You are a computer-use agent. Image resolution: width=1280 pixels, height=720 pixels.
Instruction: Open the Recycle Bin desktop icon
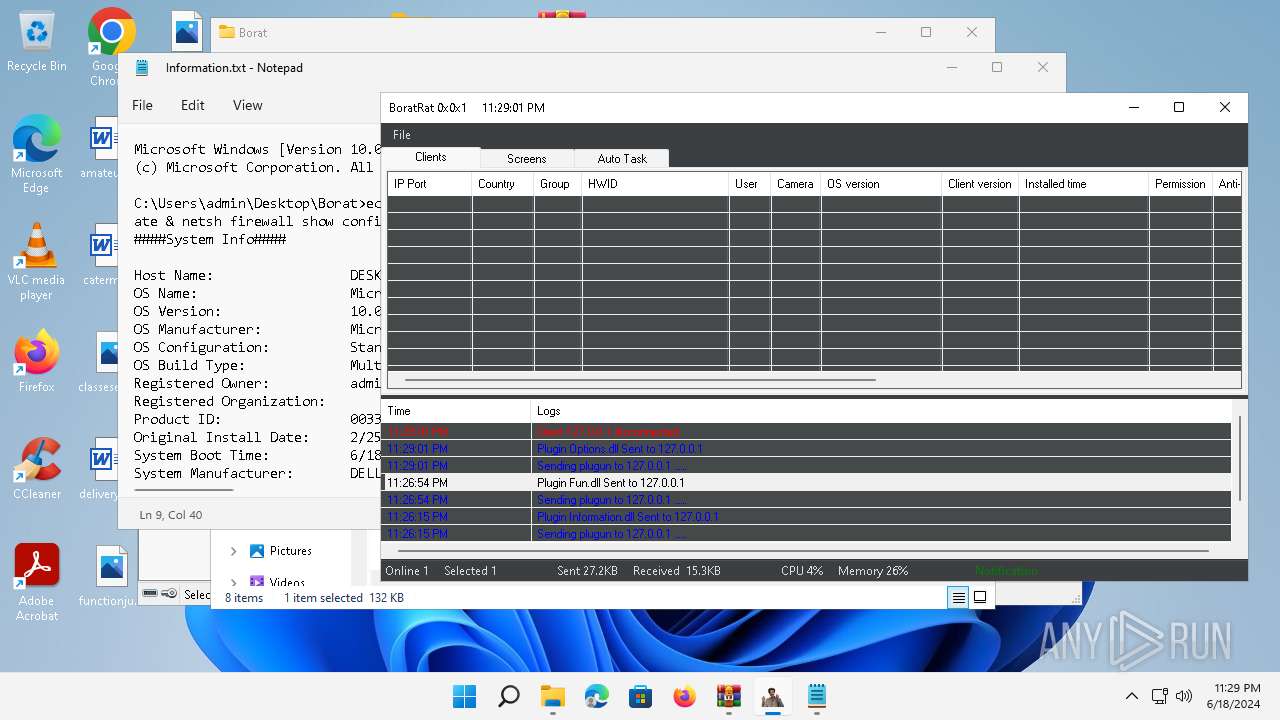[x=37, y=43]
